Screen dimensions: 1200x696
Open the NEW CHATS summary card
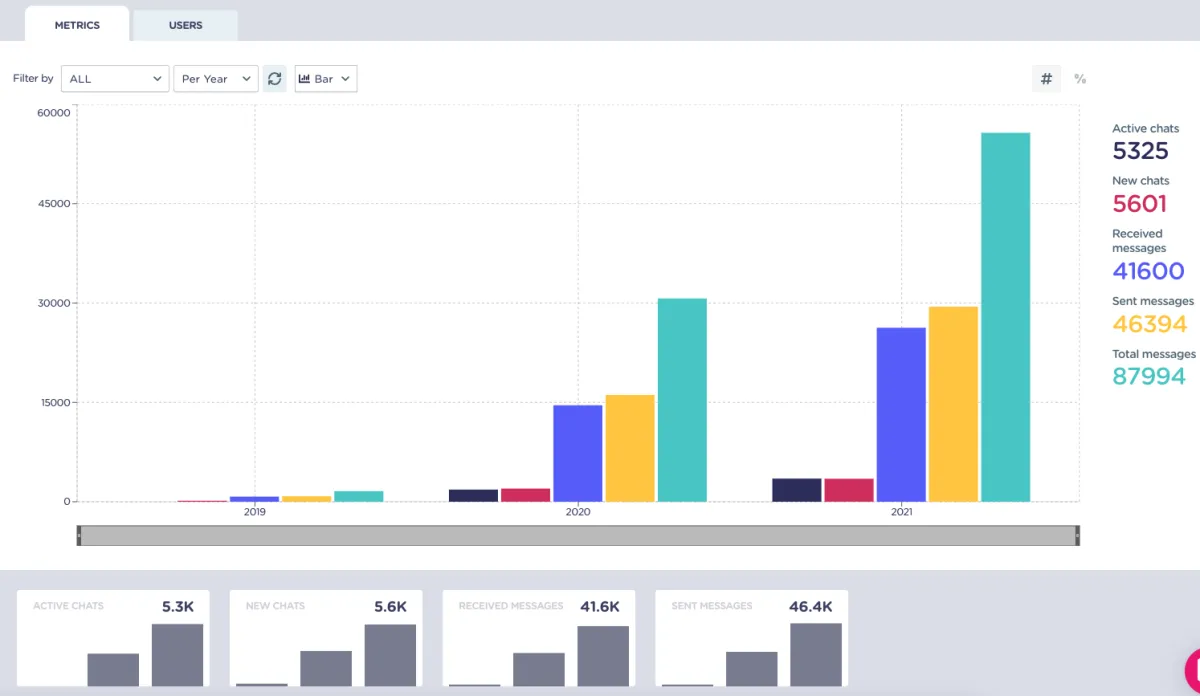[326, 638]
